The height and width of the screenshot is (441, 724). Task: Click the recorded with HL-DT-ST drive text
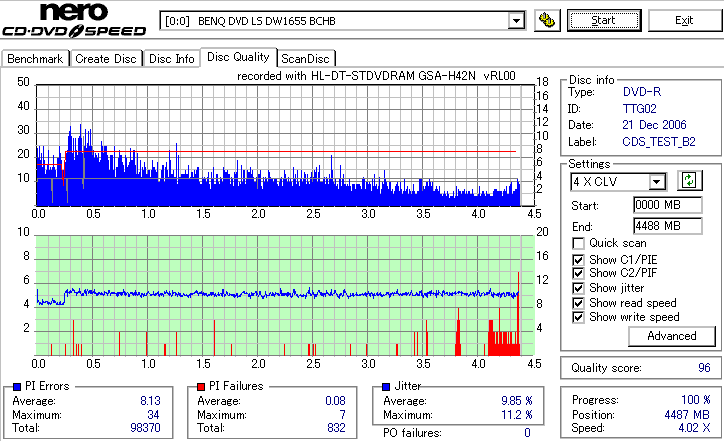pos(376,76)
